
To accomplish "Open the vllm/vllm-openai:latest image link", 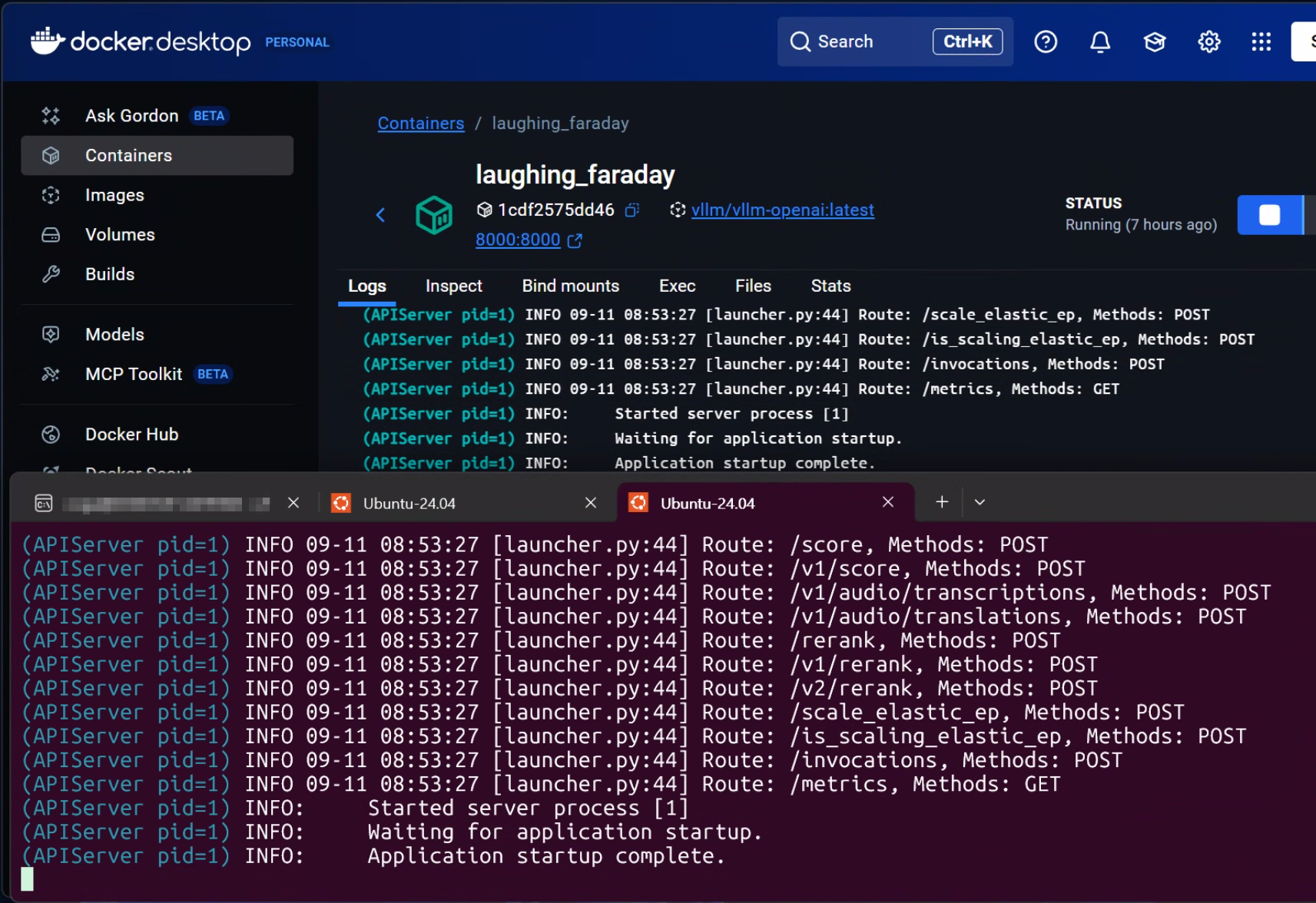I will 783,210.
